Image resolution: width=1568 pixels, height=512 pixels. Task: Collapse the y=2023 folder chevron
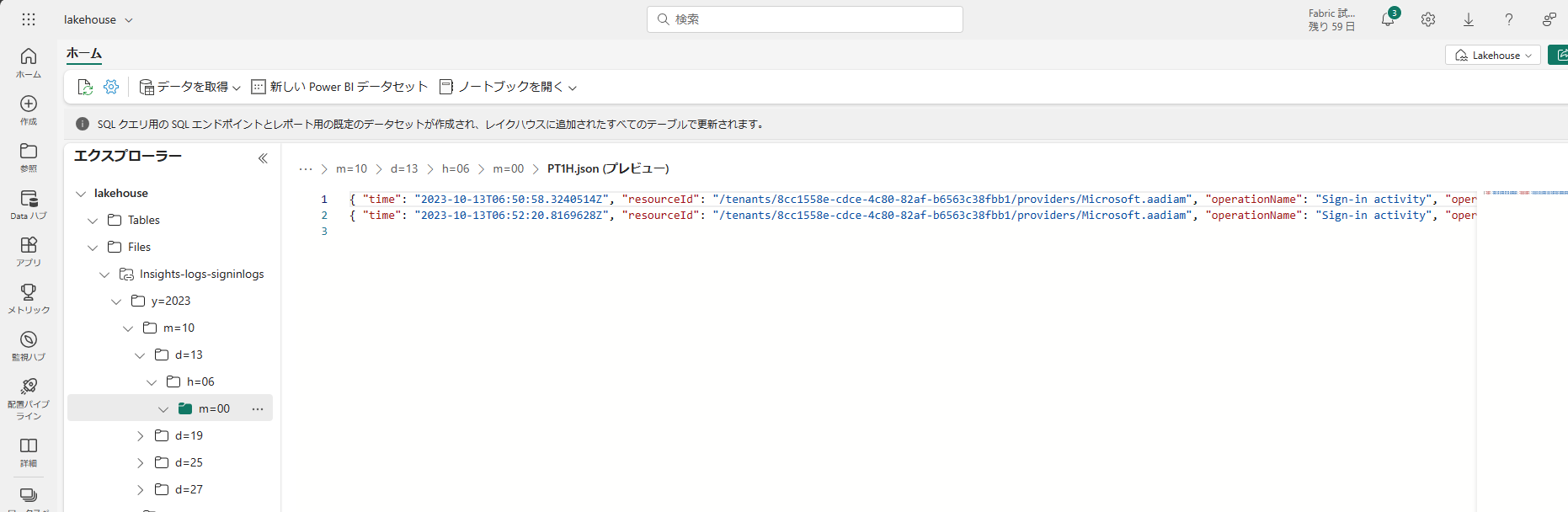(x=116, y=301)
